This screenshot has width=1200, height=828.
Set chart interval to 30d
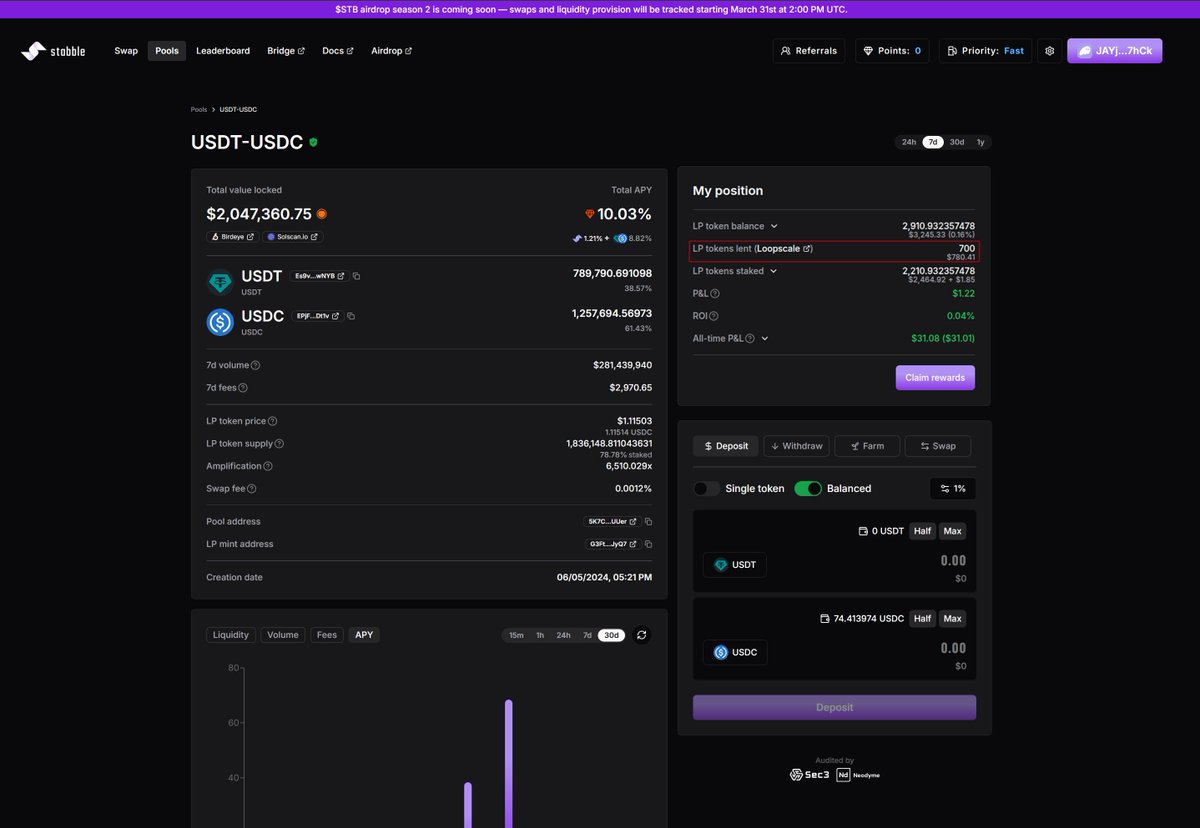coord(612,635)
